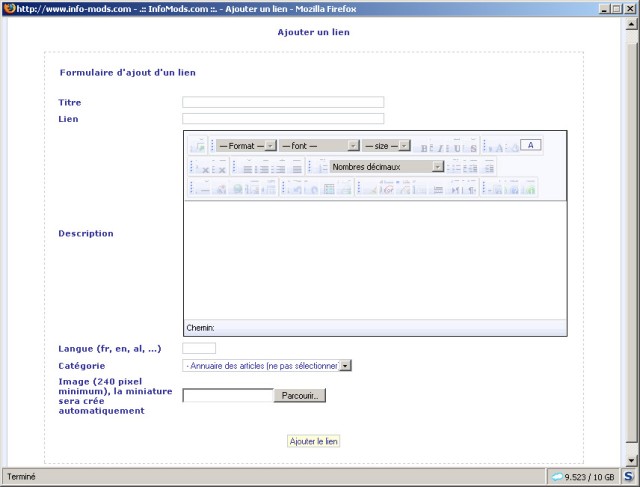The image size is (640, 487).
Task: Insert a bulleted list
Action: [x=454, y=168]
